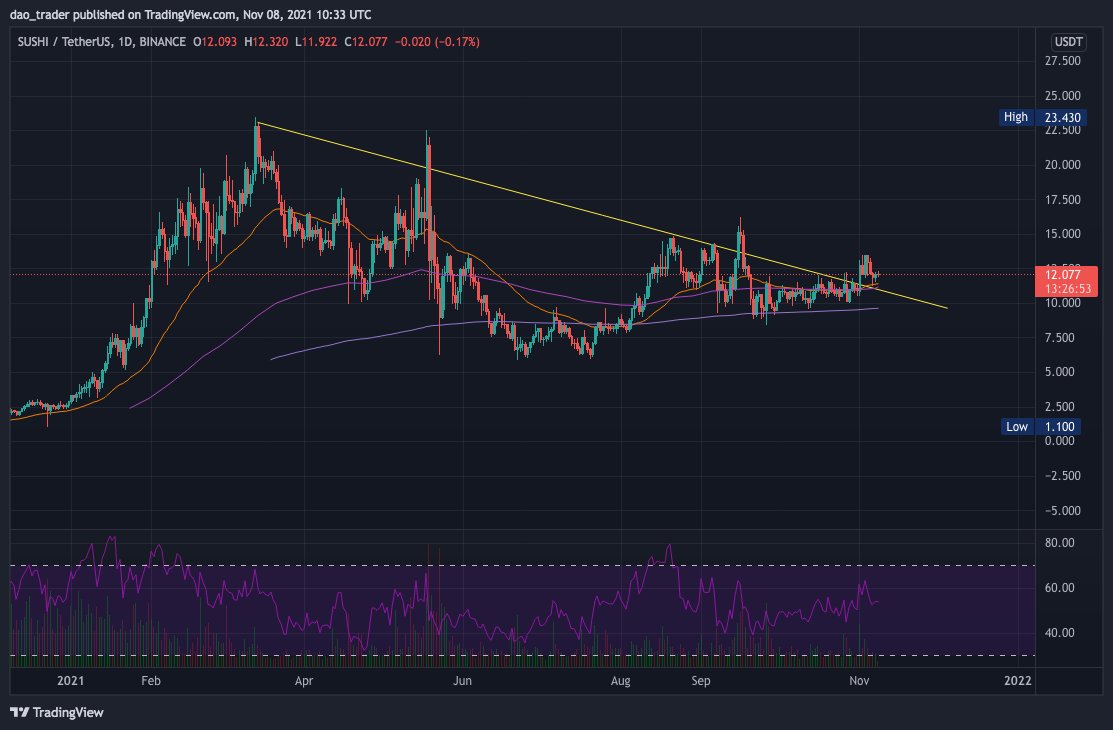Click the Jun time axis label
This screenshot has width=1113, height=730.
tap(462, 681)
